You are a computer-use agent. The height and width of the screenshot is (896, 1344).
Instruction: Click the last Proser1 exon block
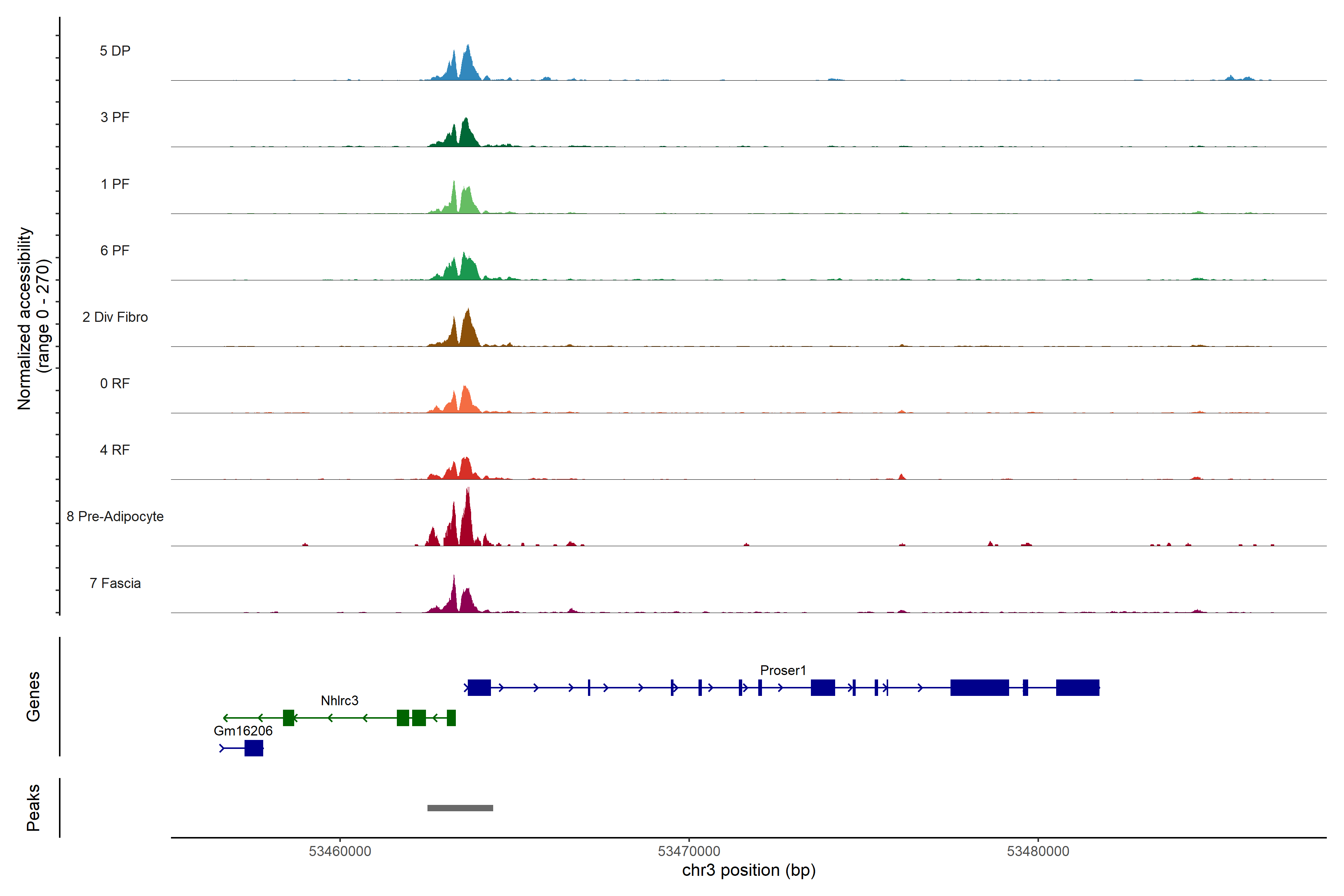[x=1077, y=687]
